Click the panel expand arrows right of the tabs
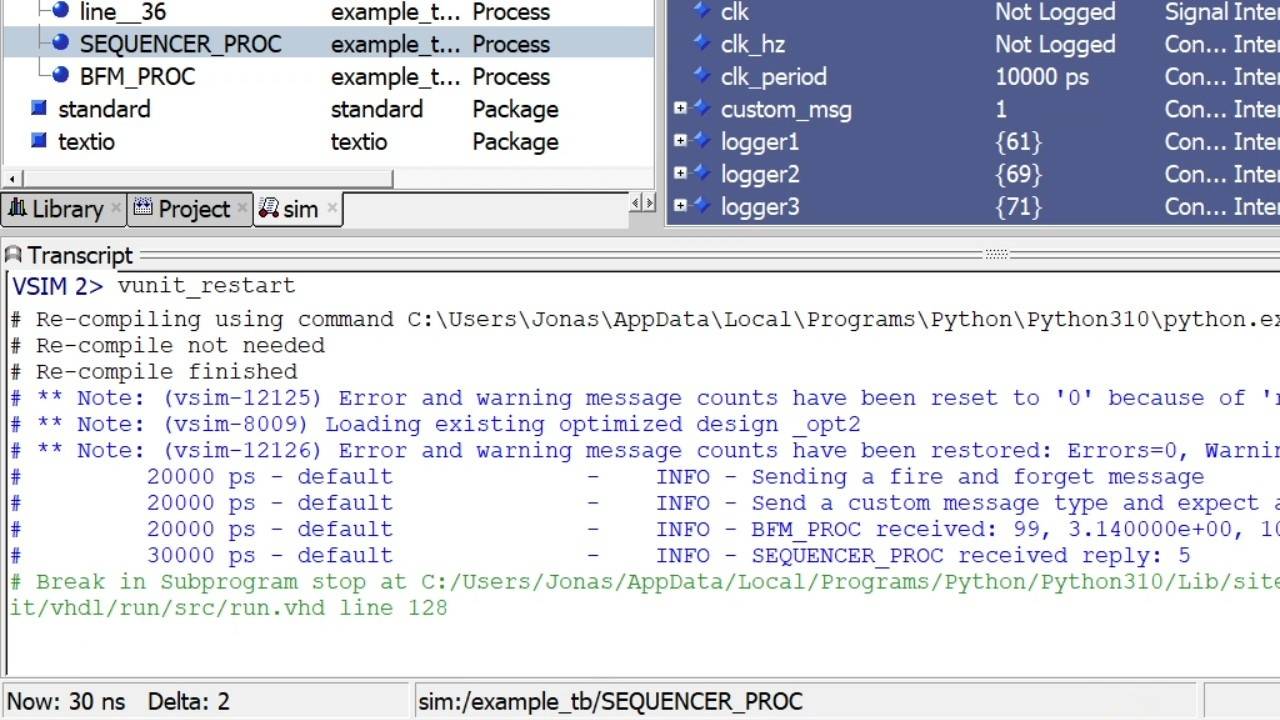Viewport: 1280px width, 720px height. coord(641,203)
